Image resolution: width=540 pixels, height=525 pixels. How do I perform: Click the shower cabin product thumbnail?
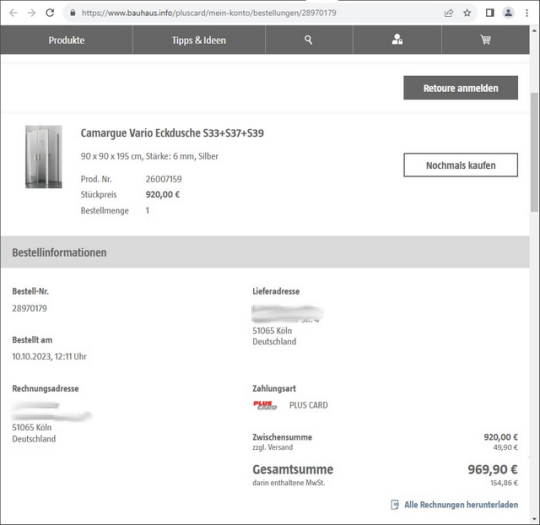click(x=44, y=157)
